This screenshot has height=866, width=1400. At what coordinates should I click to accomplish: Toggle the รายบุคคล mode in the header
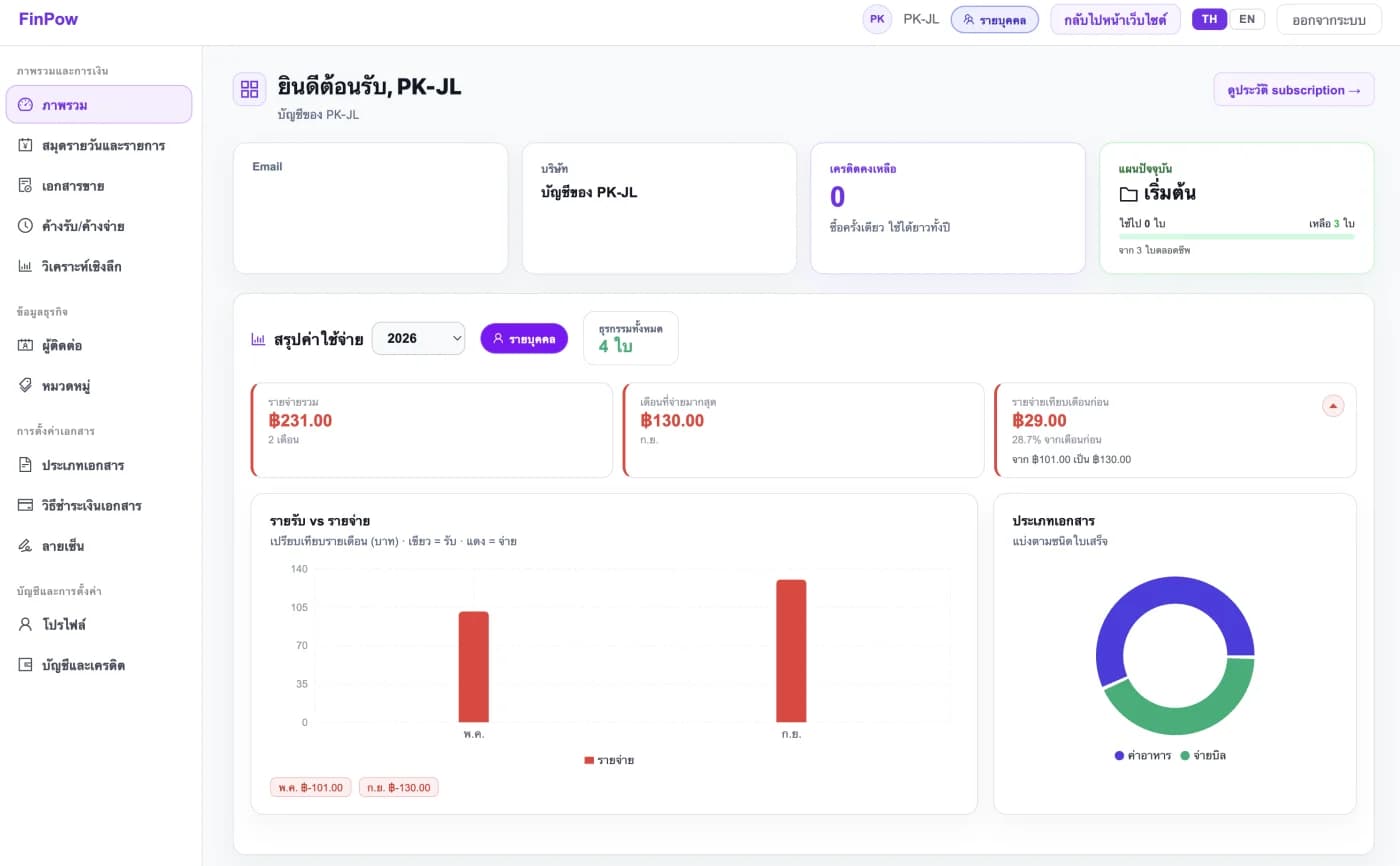[995, 19]
